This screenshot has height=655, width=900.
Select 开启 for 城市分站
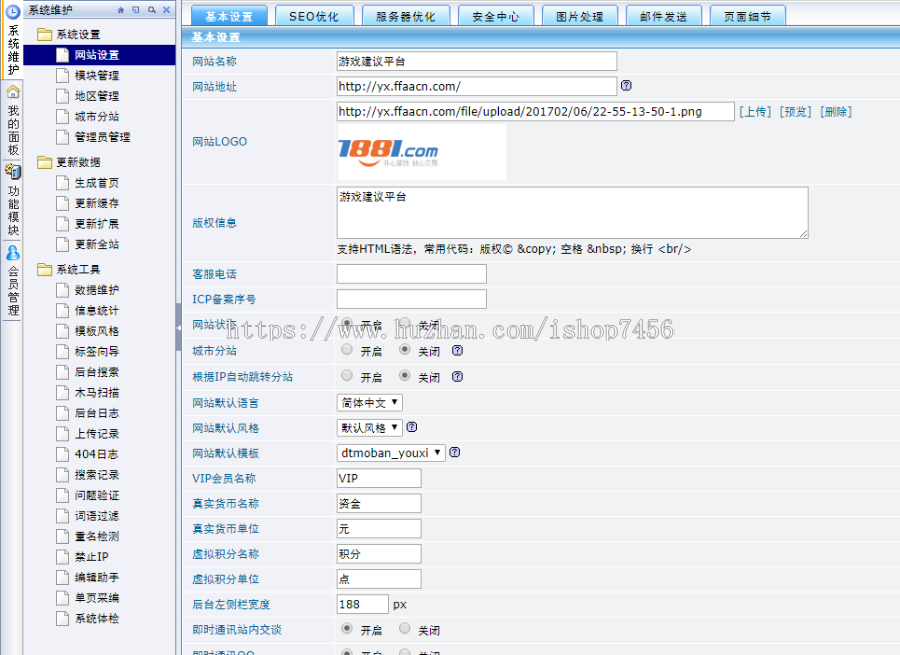point(347,349)
